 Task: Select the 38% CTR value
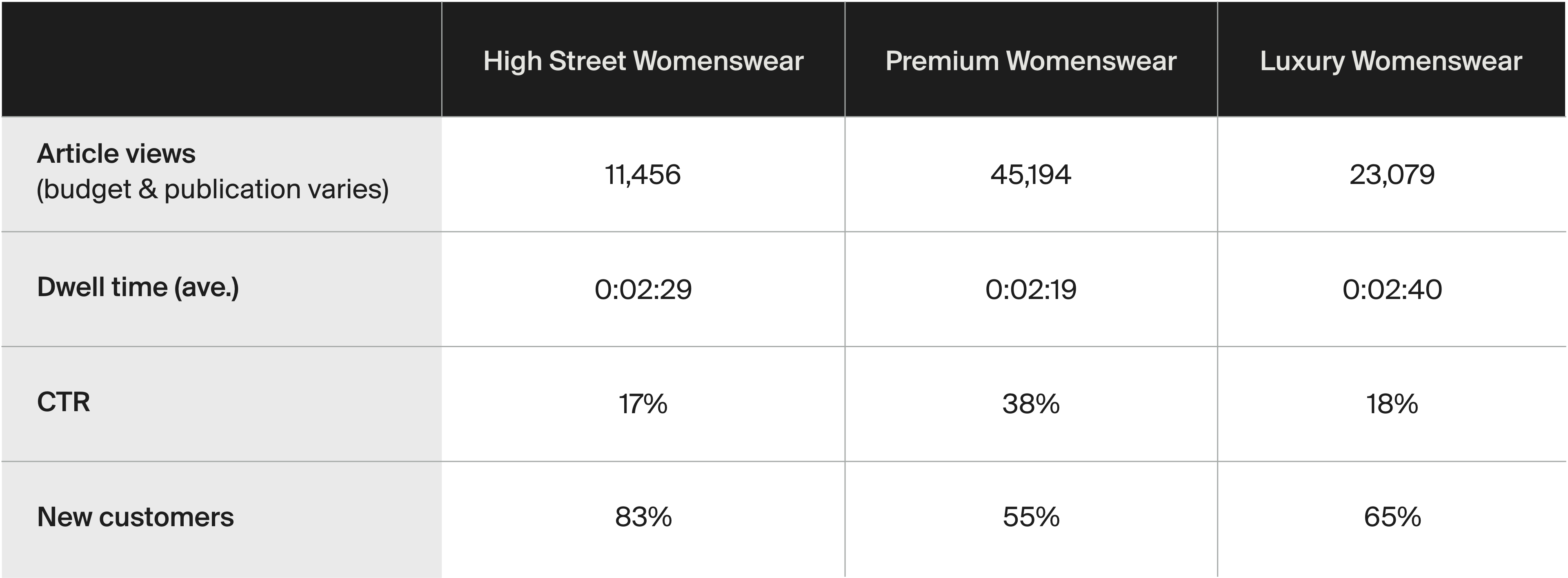pos(1030,404)
